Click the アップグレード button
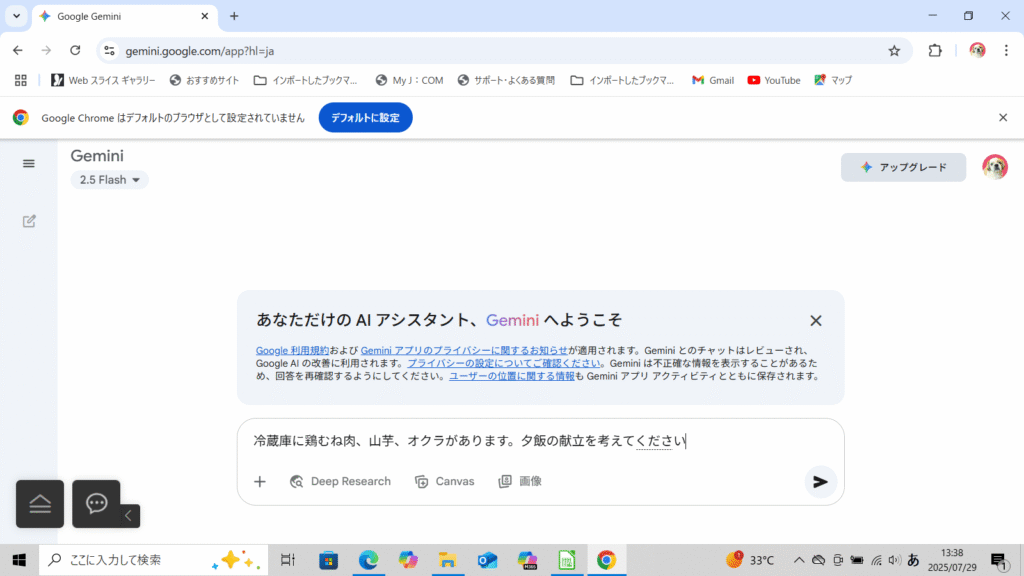Viewport: 1024px width, 576px height. pos(903,167)
